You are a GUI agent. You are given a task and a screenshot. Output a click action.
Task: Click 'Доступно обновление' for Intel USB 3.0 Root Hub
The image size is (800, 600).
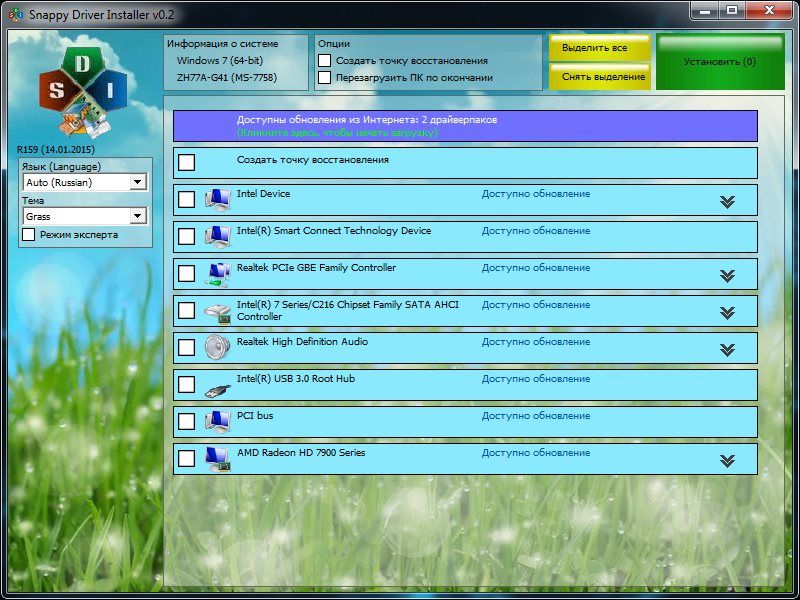point(536,379)
